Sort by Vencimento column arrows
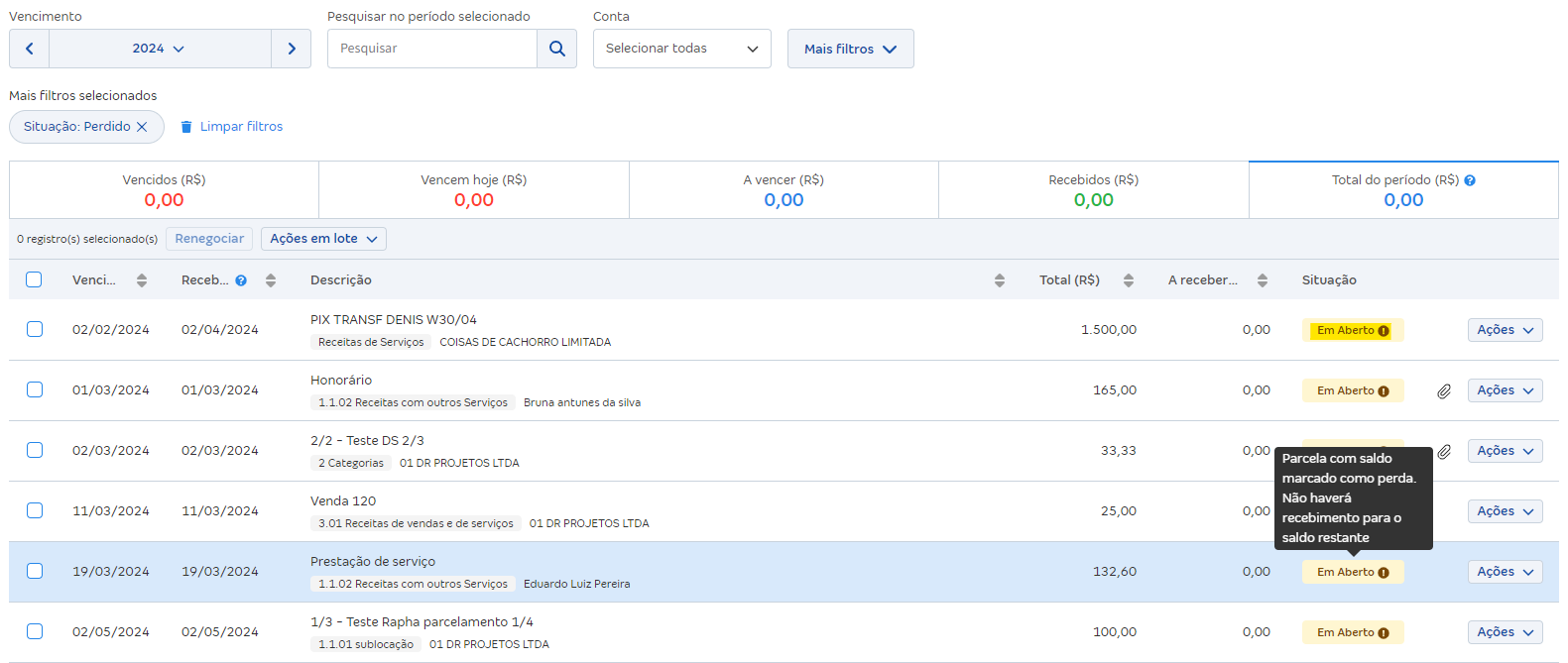The width and height of the screenshot is (1568, 663). 142,280
